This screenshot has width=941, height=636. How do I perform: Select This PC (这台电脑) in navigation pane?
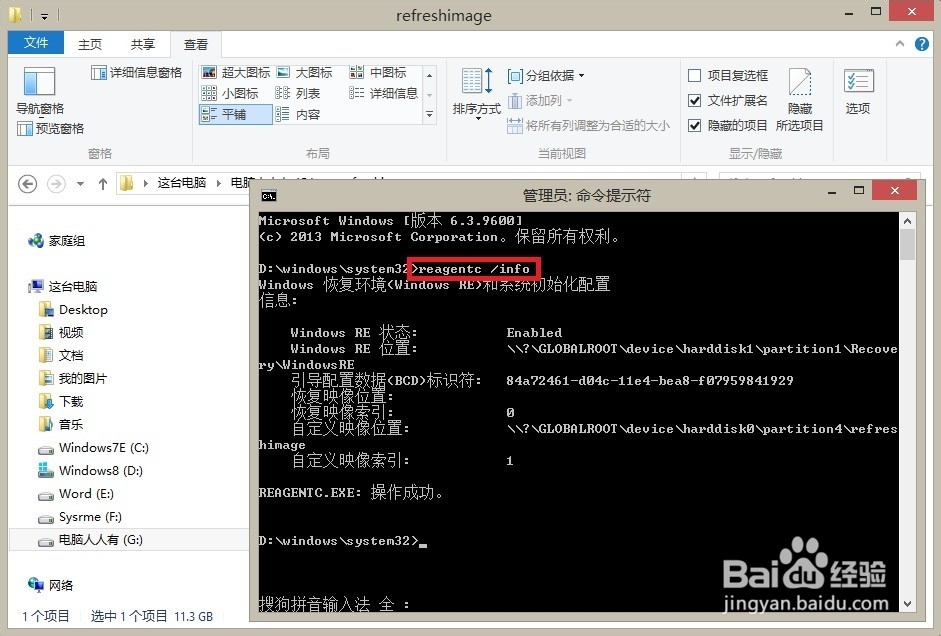(63, 286)
